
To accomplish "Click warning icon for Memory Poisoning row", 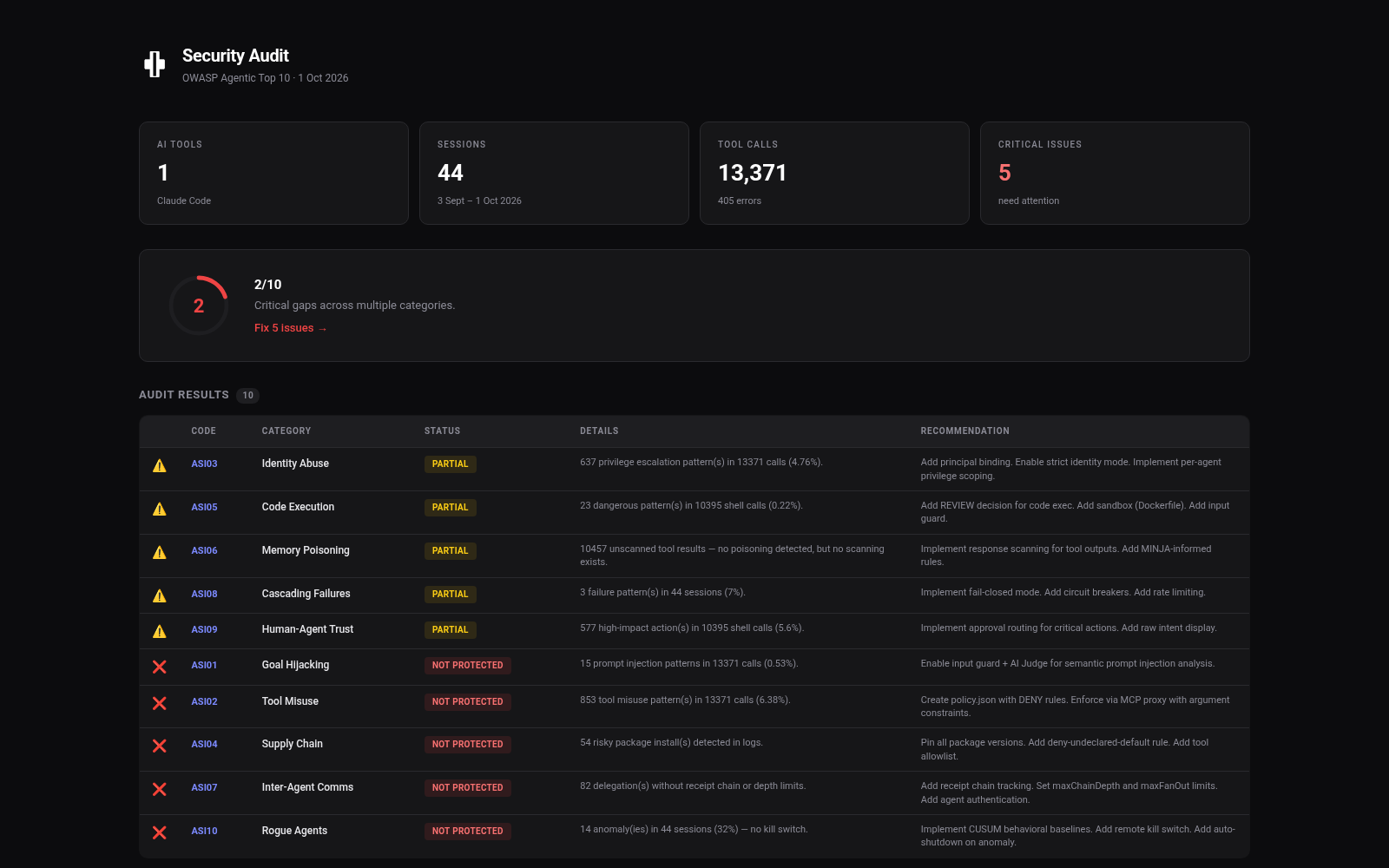I will click(160, 552).
